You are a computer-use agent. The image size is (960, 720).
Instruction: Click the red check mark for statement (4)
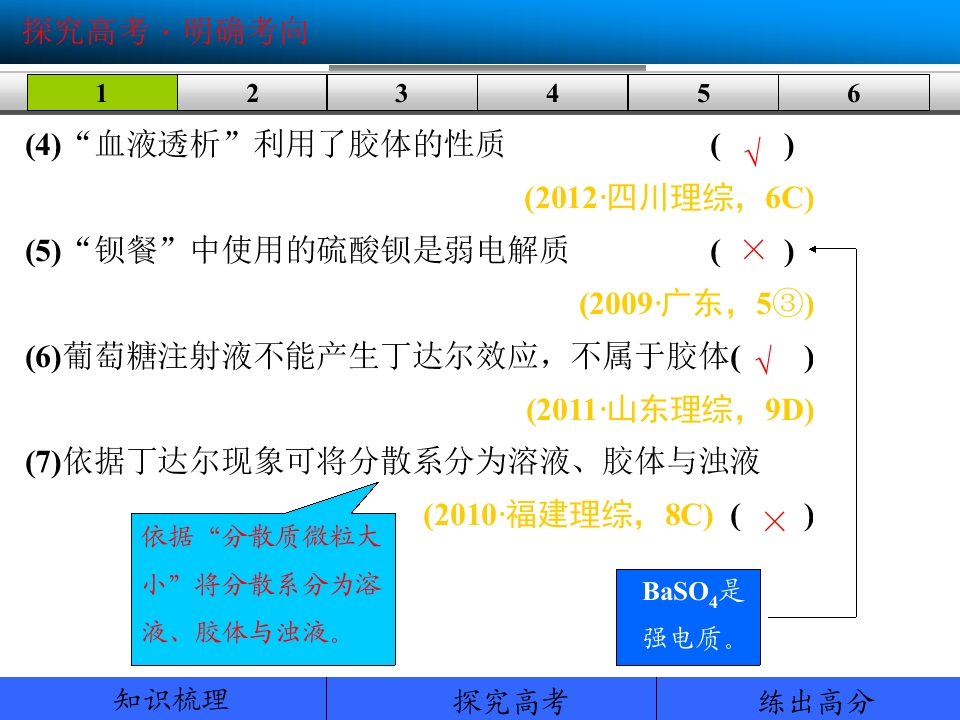tap(753, 151)
